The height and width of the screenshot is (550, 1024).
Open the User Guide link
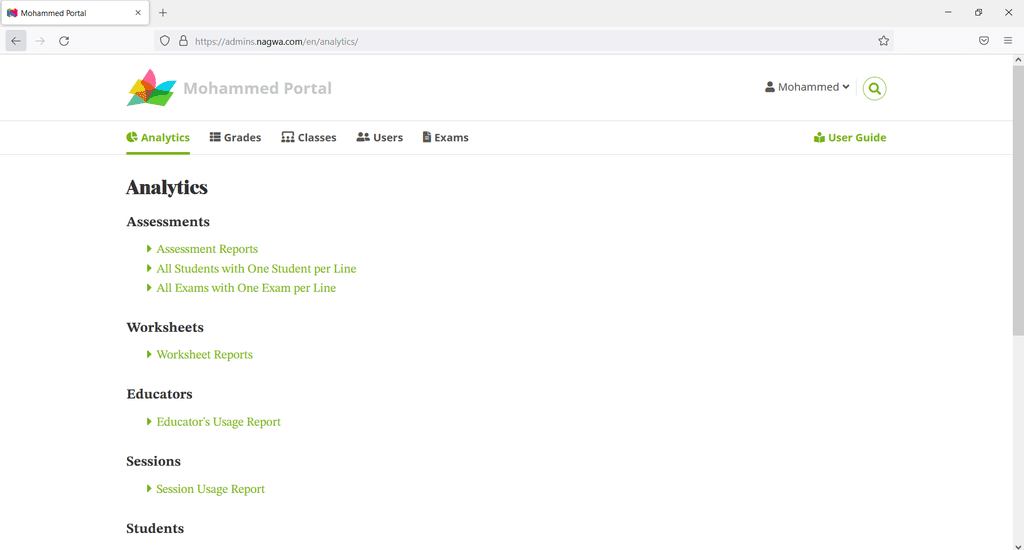tap(850, 138)
